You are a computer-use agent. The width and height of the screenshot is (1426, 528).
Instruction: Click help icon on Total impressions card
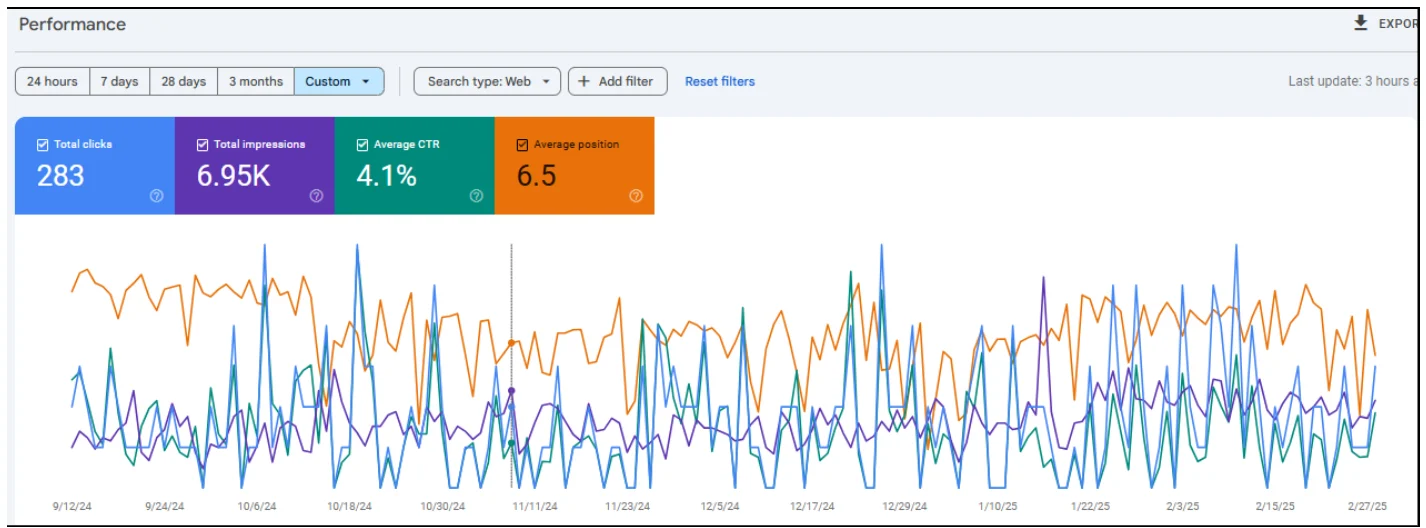316,196
